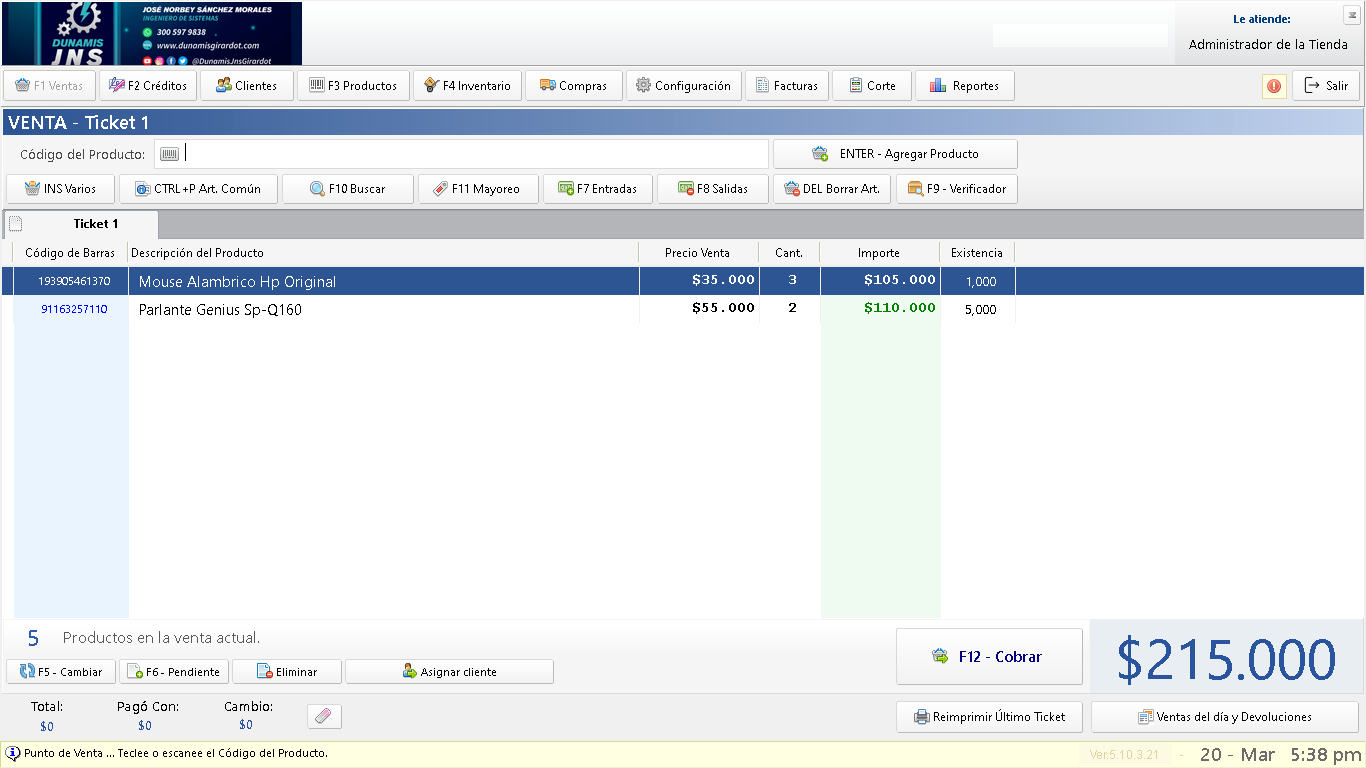Screen dimensions: 1366x768
Task: Open the Facturas module
Action: click(787, 86)
